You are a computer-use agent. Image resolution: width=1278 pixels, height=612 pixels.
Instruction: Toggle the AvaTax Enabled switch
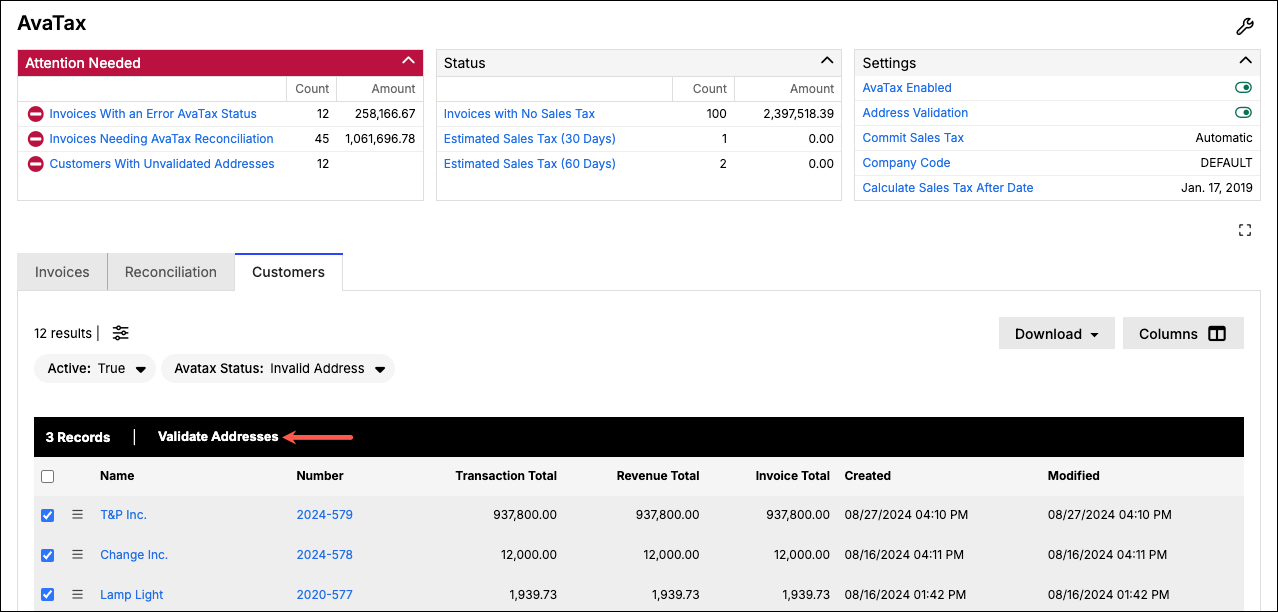click(x=1243, y=88)
